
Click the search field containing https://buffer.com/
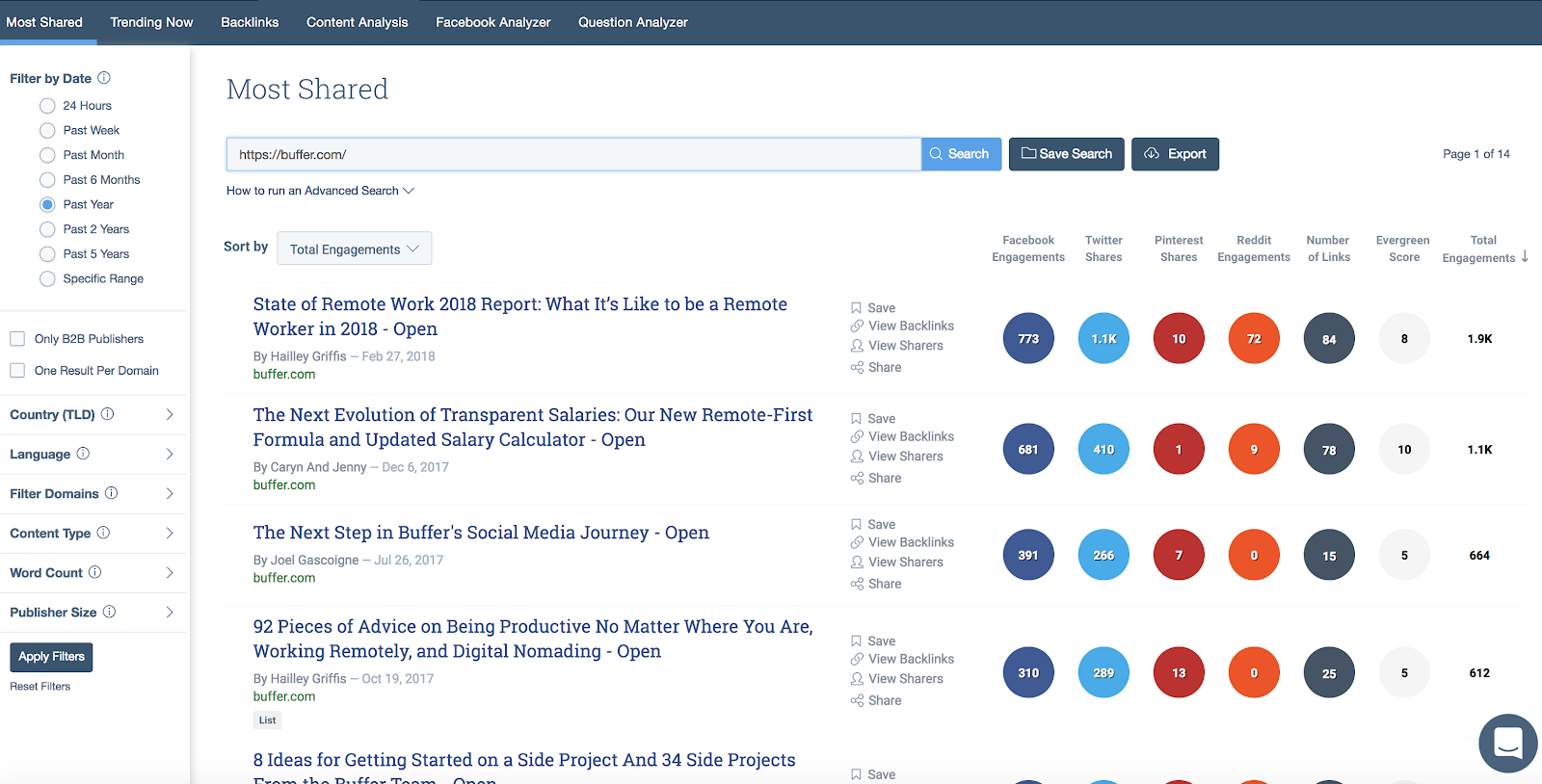click(x=573, y=154)
